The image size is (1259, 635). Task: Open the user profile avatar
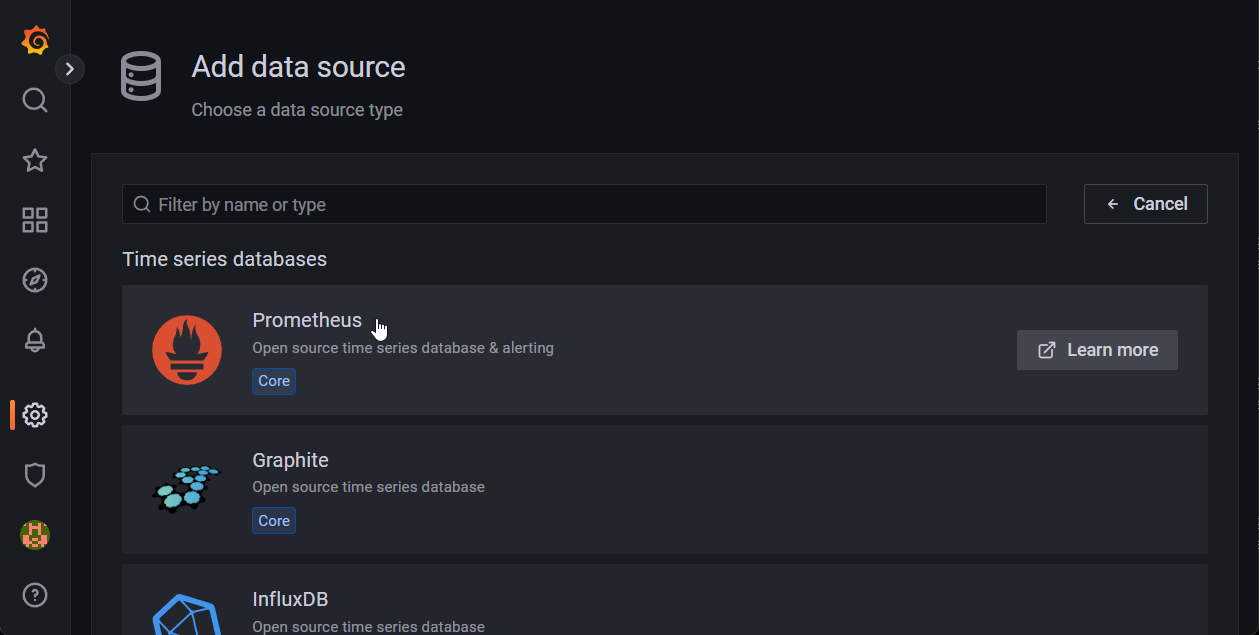pos(35,535)
